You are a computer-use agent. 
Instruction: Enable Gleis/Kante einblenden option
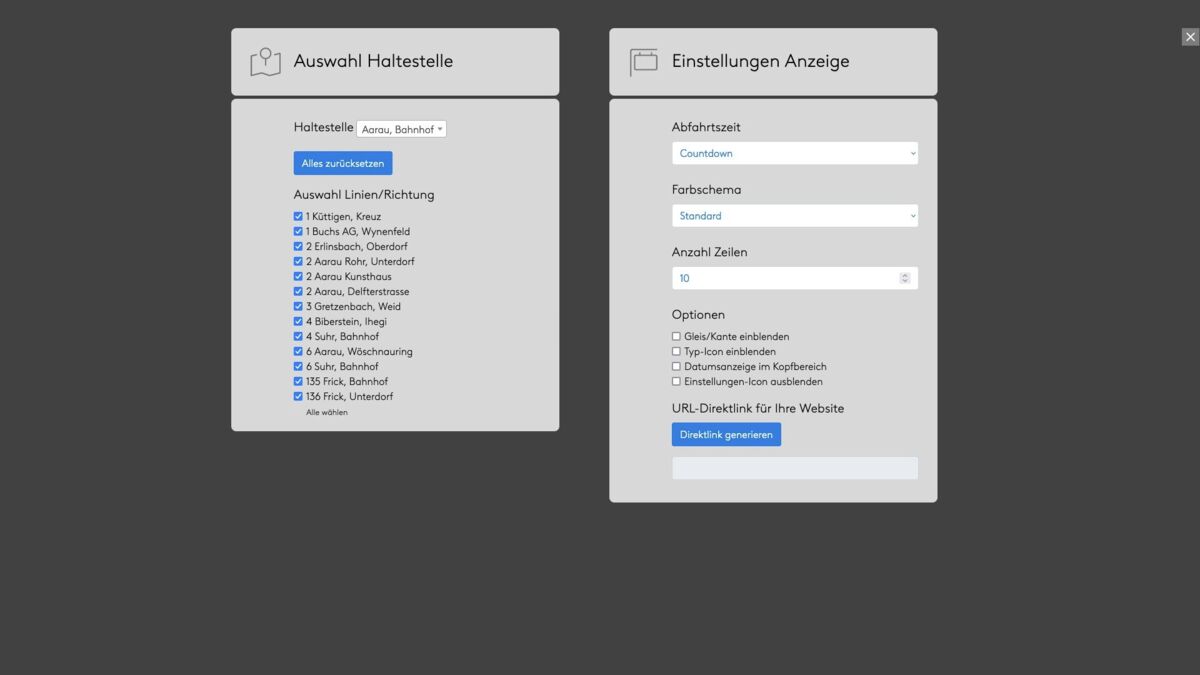click(x=676, y=337)
